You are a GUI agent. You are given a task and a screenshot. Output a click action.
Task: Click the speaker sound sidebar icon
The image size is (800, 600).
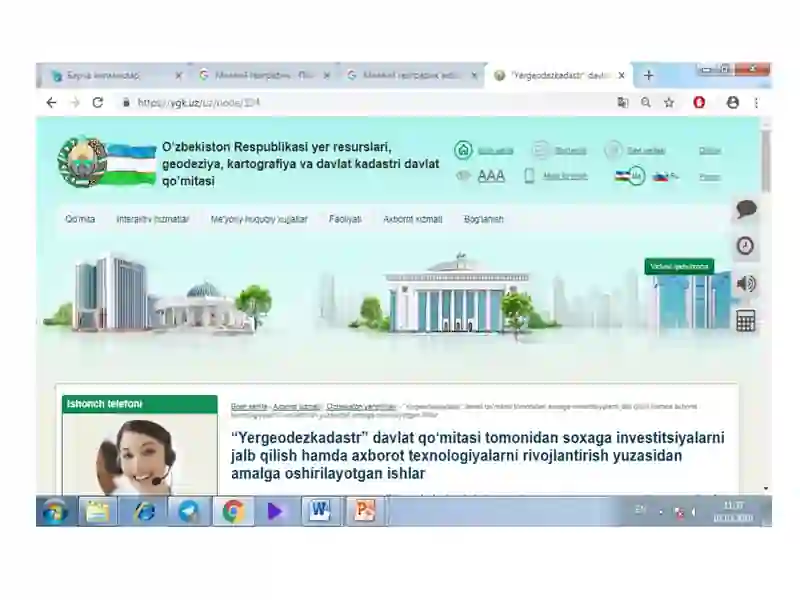click(746, 283)
